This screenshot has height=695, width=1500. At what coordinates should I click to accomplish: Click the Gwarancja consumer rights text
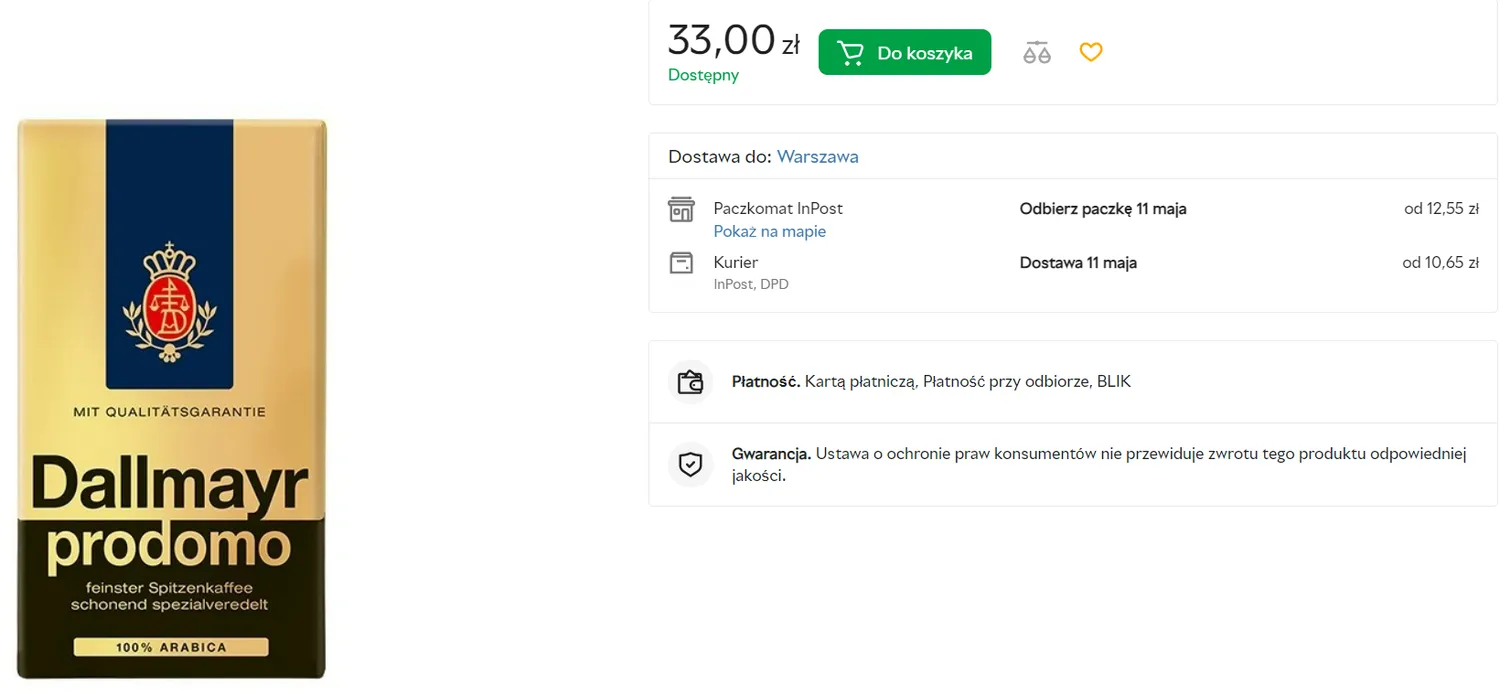pyautogui.click(x=1098, y=464)
